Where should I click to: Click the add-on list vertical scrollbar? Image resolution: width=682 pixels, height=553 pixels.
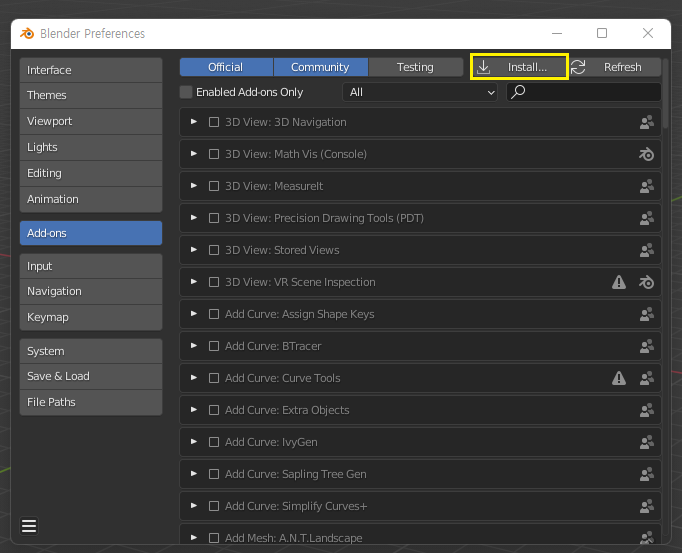coord(666,94)
